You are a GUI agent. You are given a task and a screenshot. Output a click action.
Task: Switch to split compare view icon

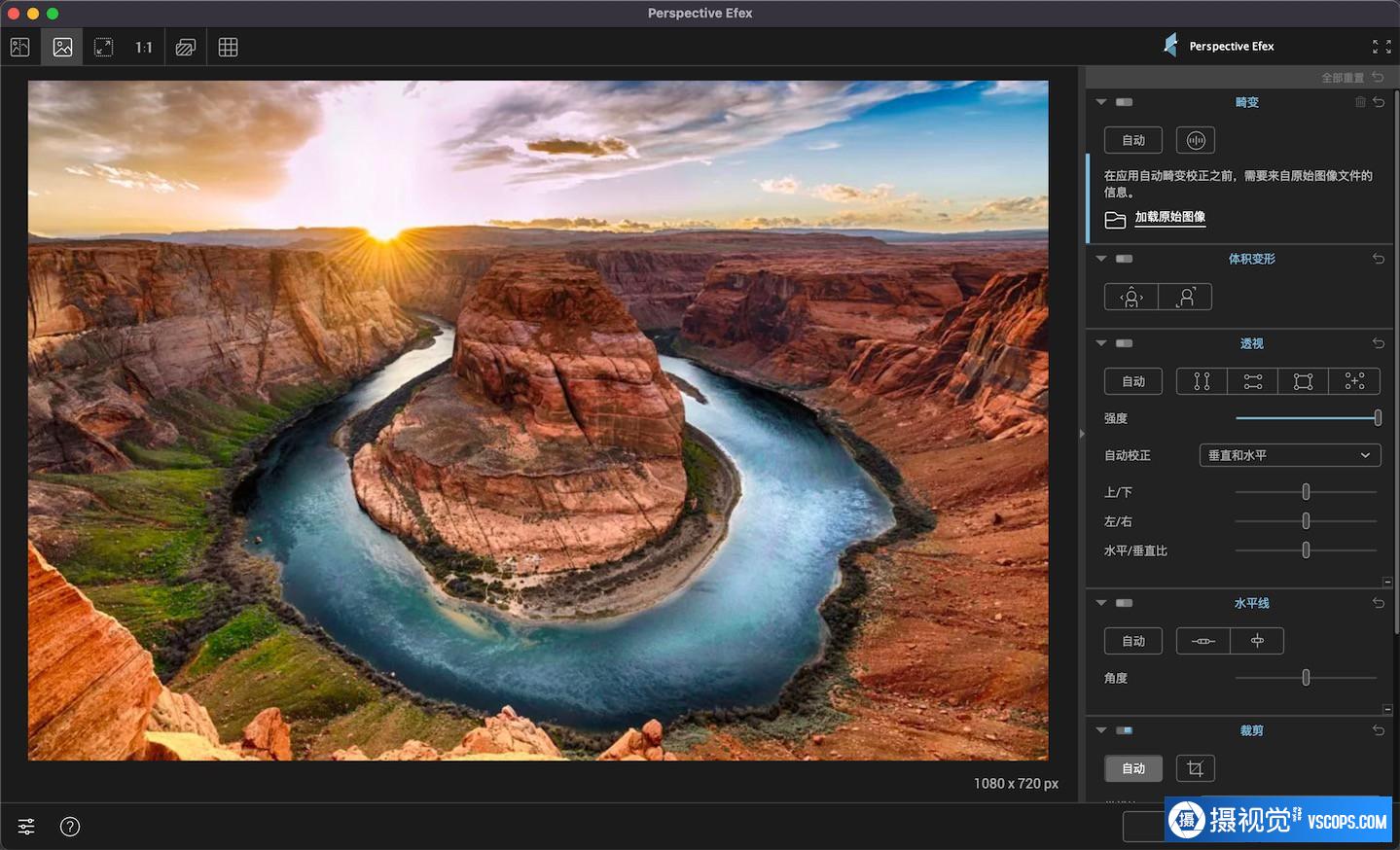coord(19,47)
